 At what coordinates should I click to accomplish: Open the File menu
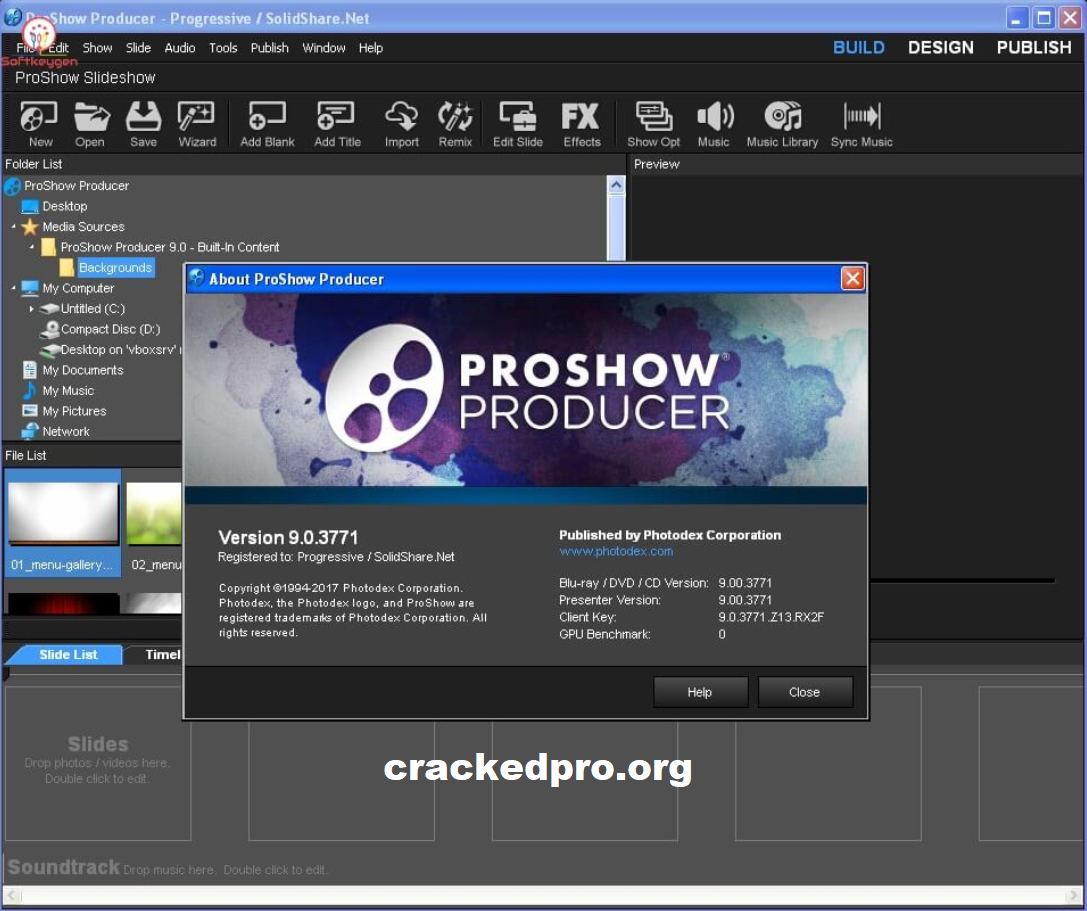pyautogui.click(x=25, y=48)
